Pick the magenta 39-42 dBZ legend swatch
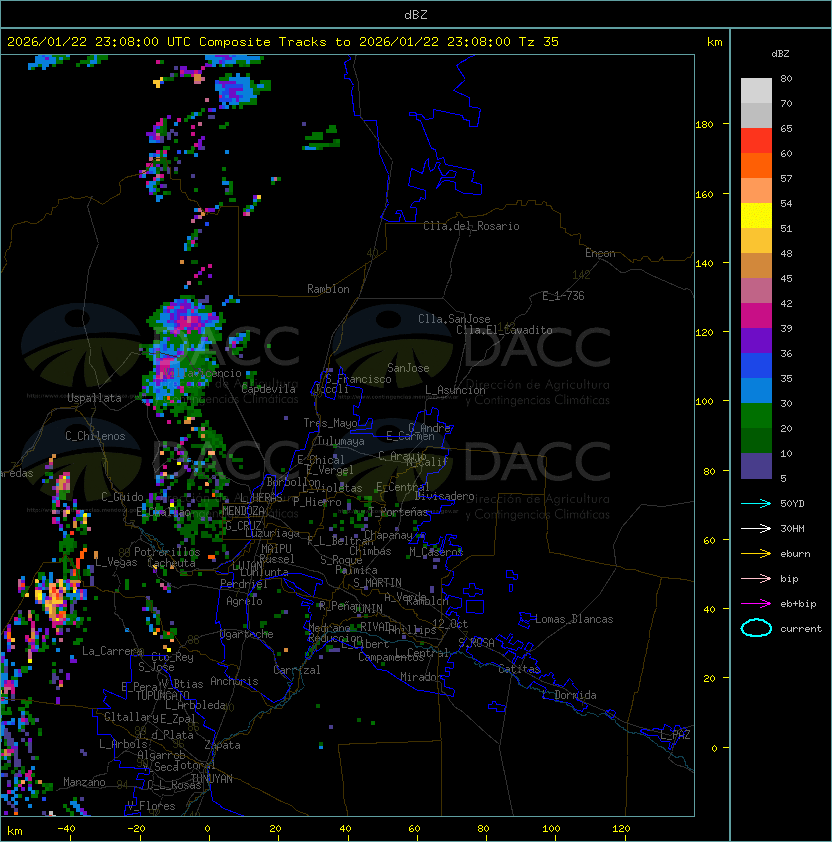 click(x=756, y=316)
